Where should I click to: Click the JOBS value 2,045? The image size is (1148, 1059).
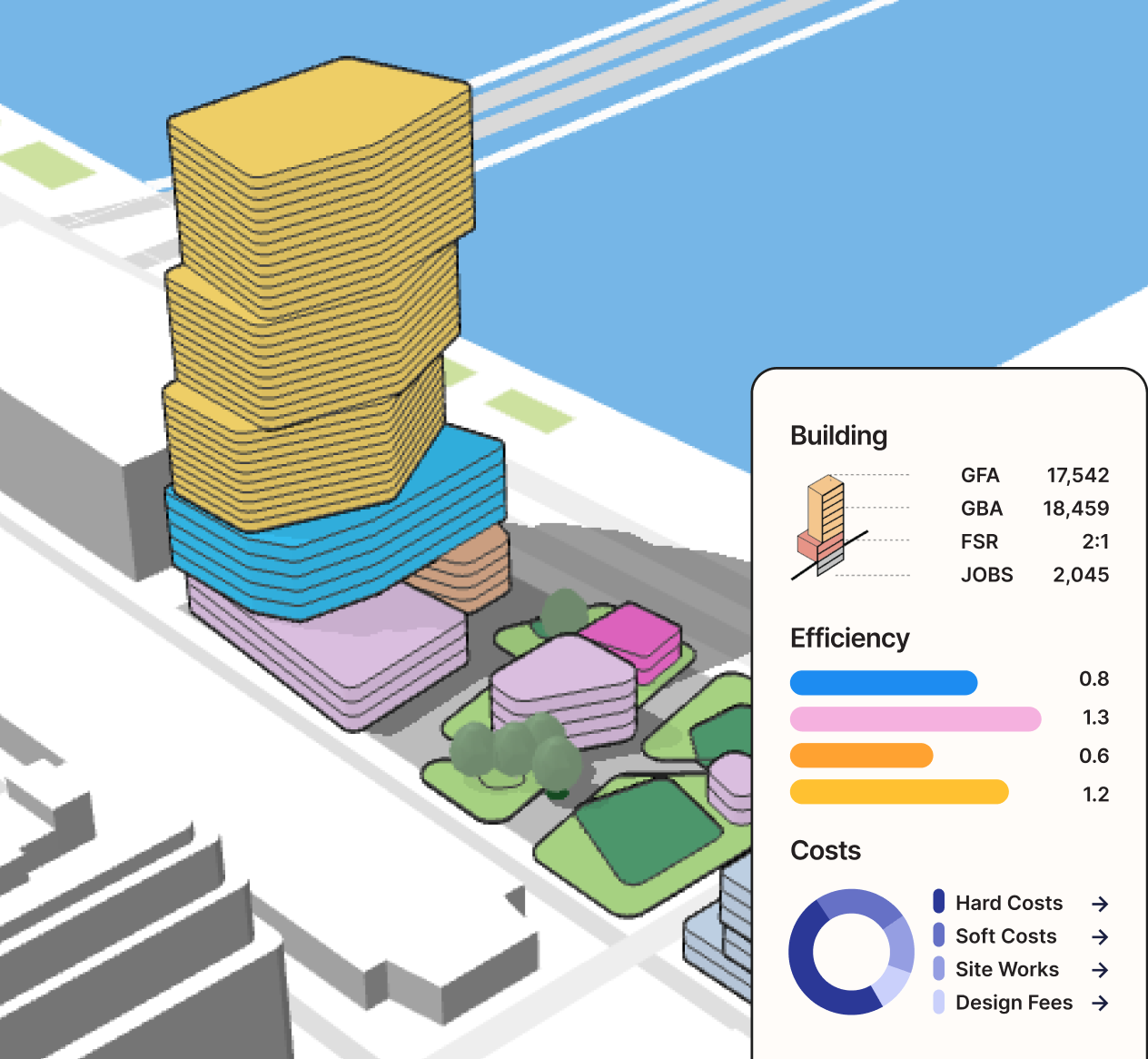coord(1081,575)
